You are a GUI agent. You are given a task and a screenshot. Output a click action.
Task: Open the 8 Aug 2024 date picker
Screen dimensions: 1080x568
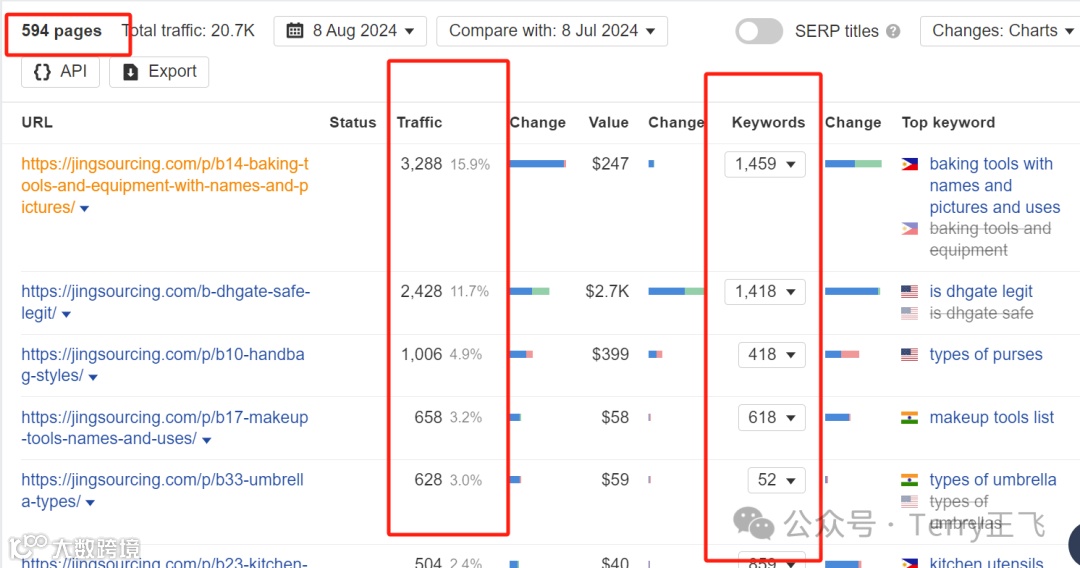[x=350, y=31]
